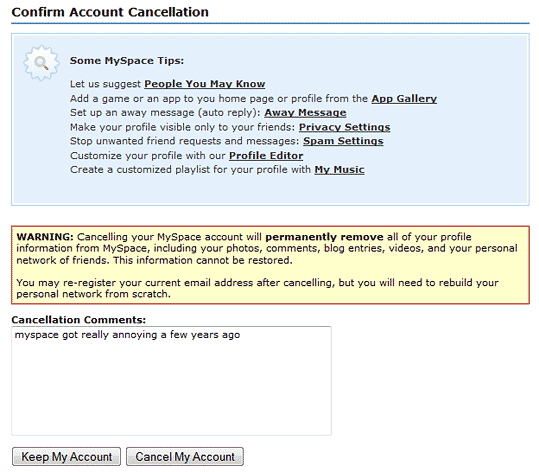Visit the My Music link
The height and width of the screenshot is (472, 539).
click(x=339, y=170)
